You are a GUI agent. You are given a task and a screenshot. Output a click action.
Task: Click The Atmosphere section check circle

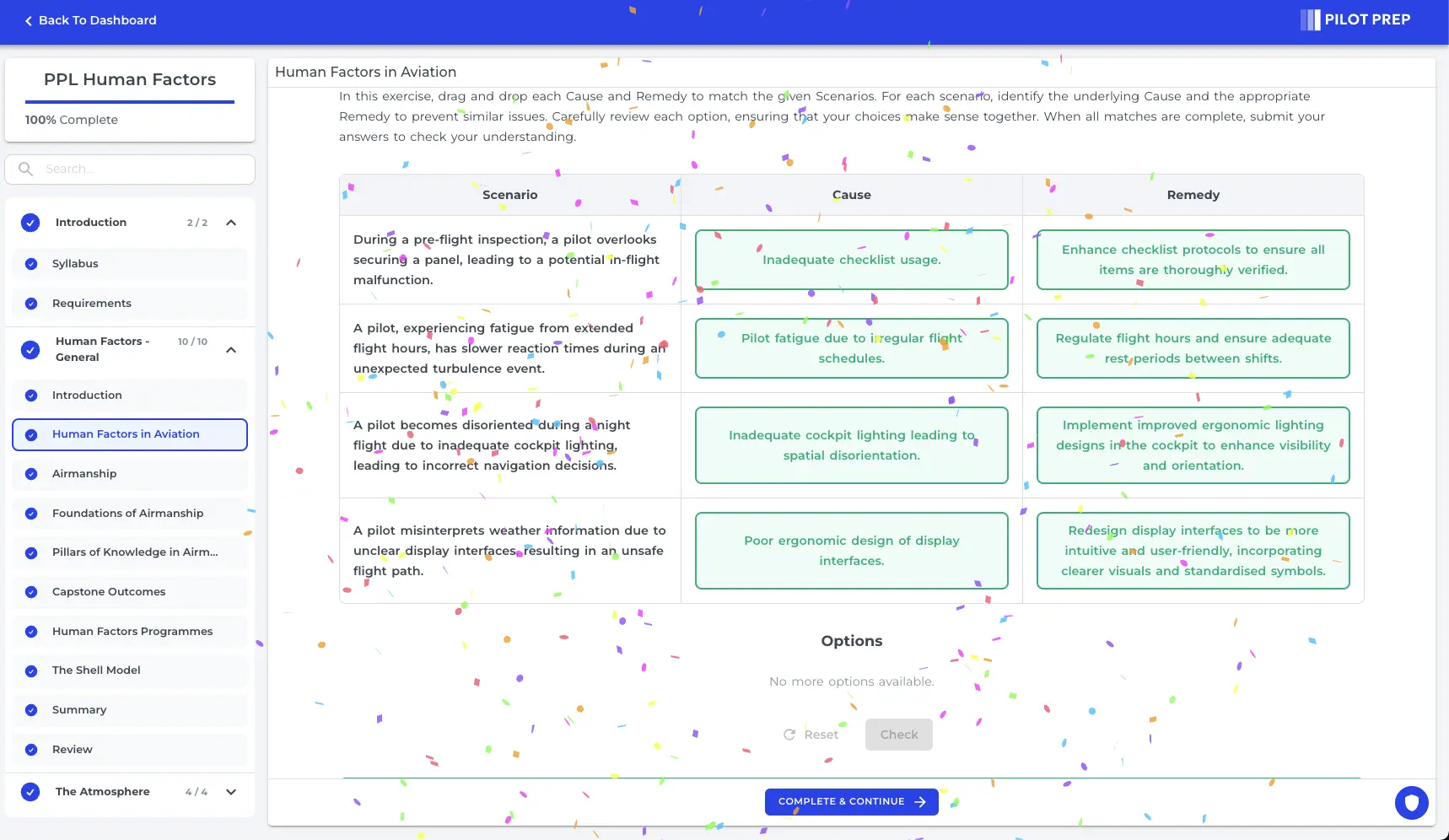coord(30,792)
